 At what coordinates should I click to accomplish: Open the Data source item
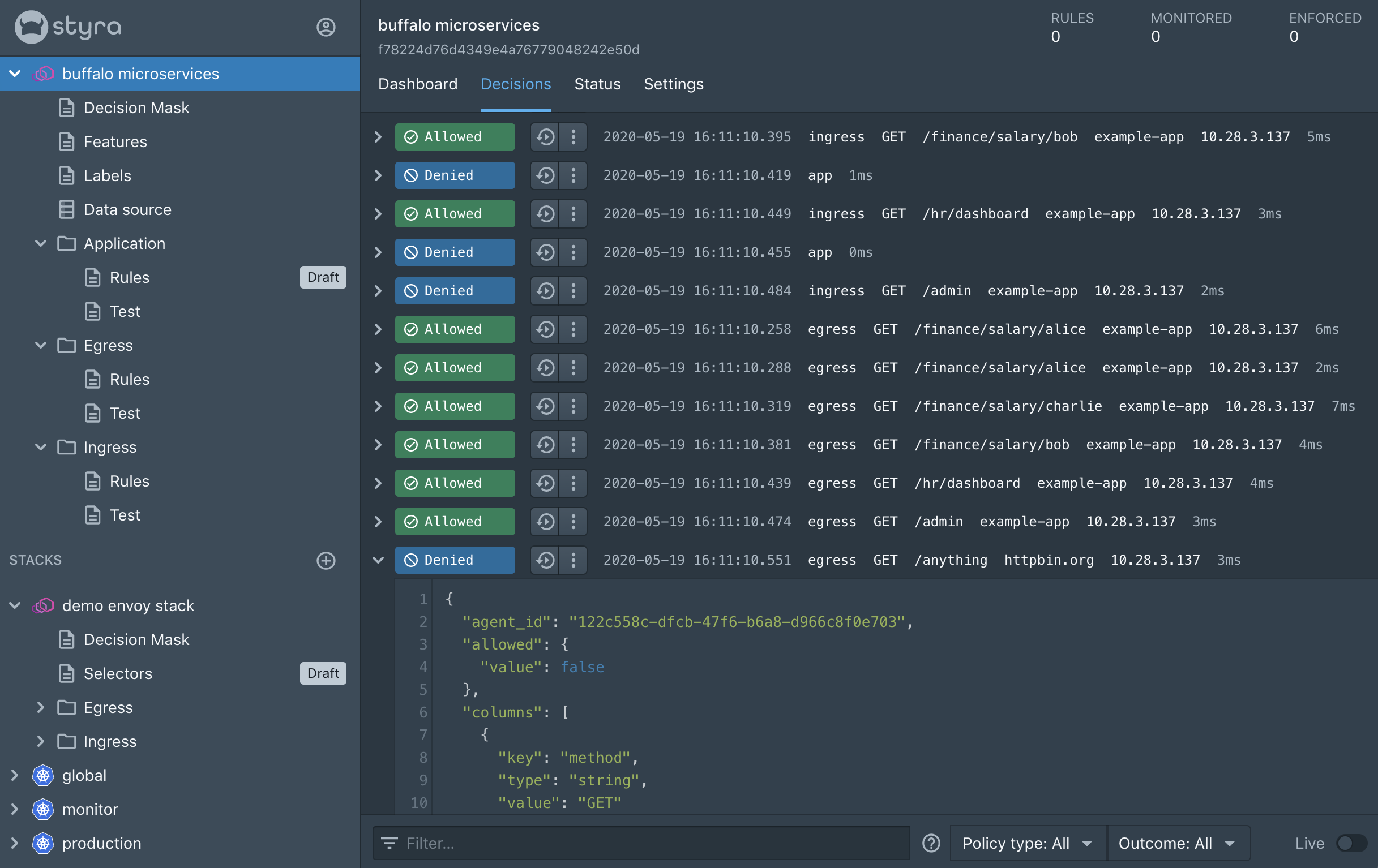tap(127, 209)
